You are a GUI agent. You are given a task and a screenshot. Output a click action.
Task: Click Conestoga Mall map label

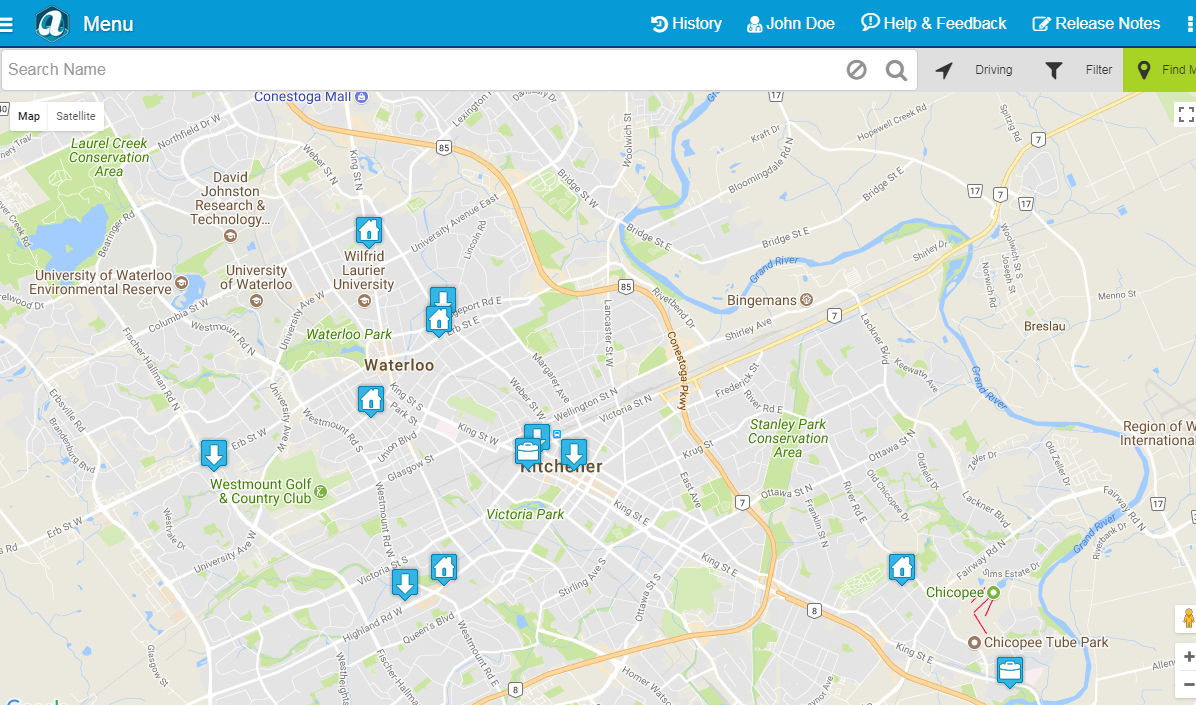click(303, 97)
